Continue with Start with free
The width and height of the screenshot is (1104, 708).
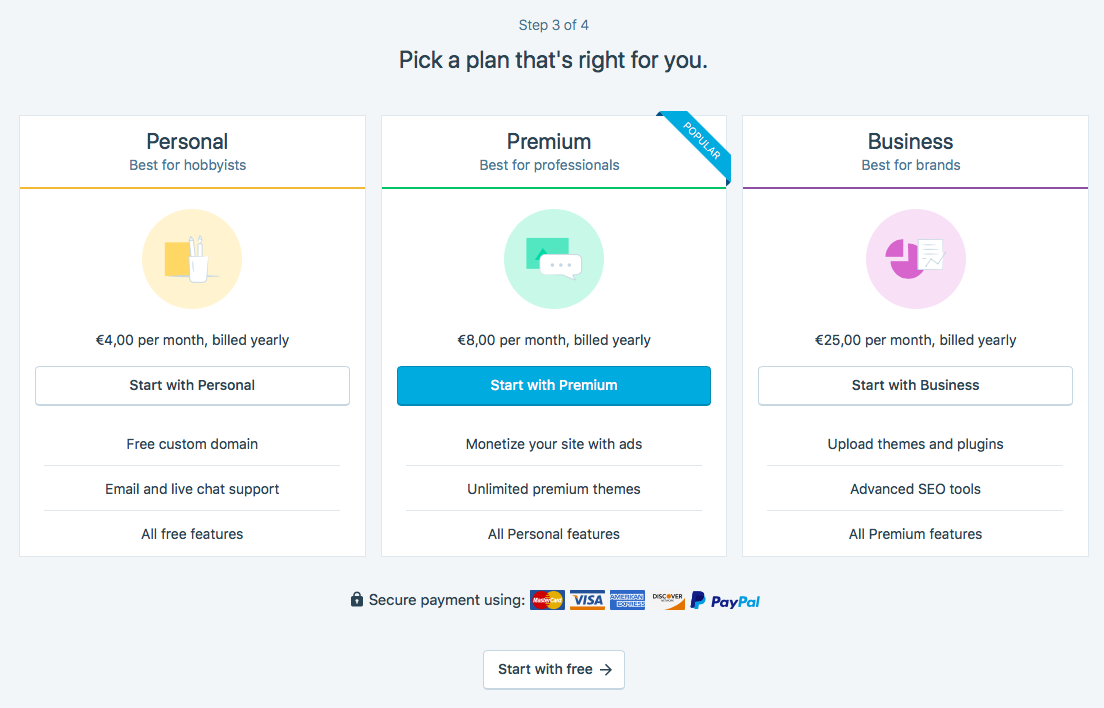553,669
